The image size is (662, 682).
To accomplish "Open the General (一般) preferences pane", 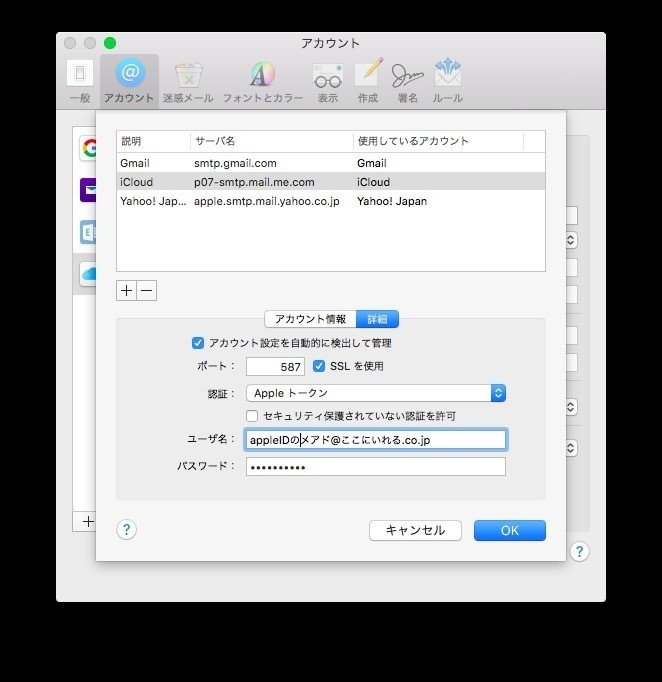I will (x=80, y=81).
